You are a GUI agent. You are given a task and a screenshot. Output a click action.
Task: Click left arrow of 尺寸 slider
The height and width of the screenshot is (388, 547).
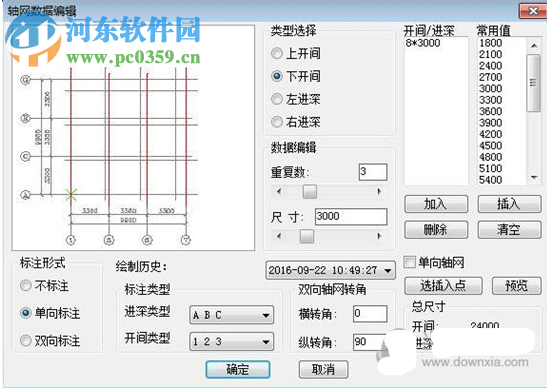pyautogui.click(x=278, y=236)
